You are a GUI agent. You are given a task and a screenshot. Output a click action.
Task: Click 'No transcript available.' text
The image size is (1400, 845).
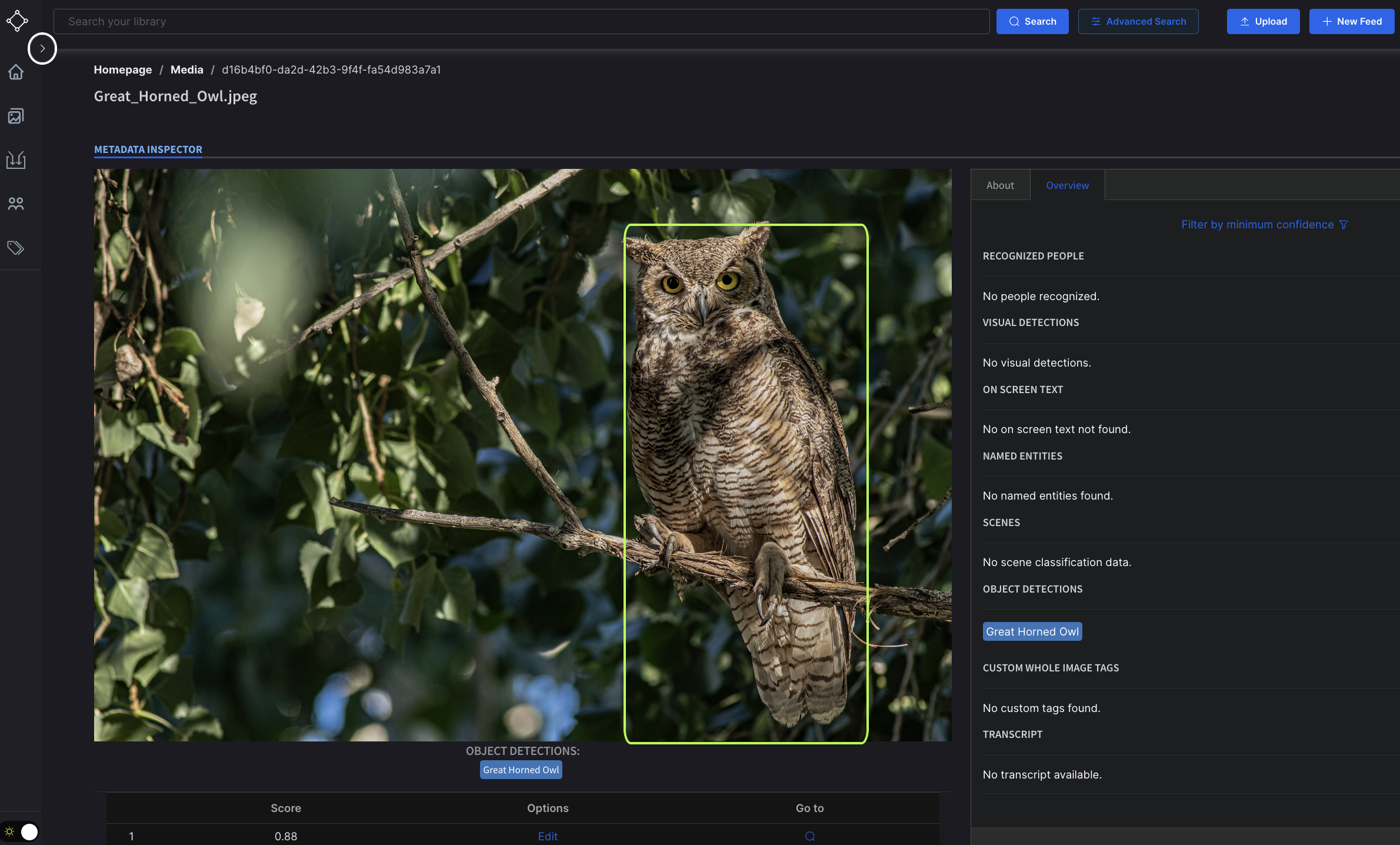1042,774
